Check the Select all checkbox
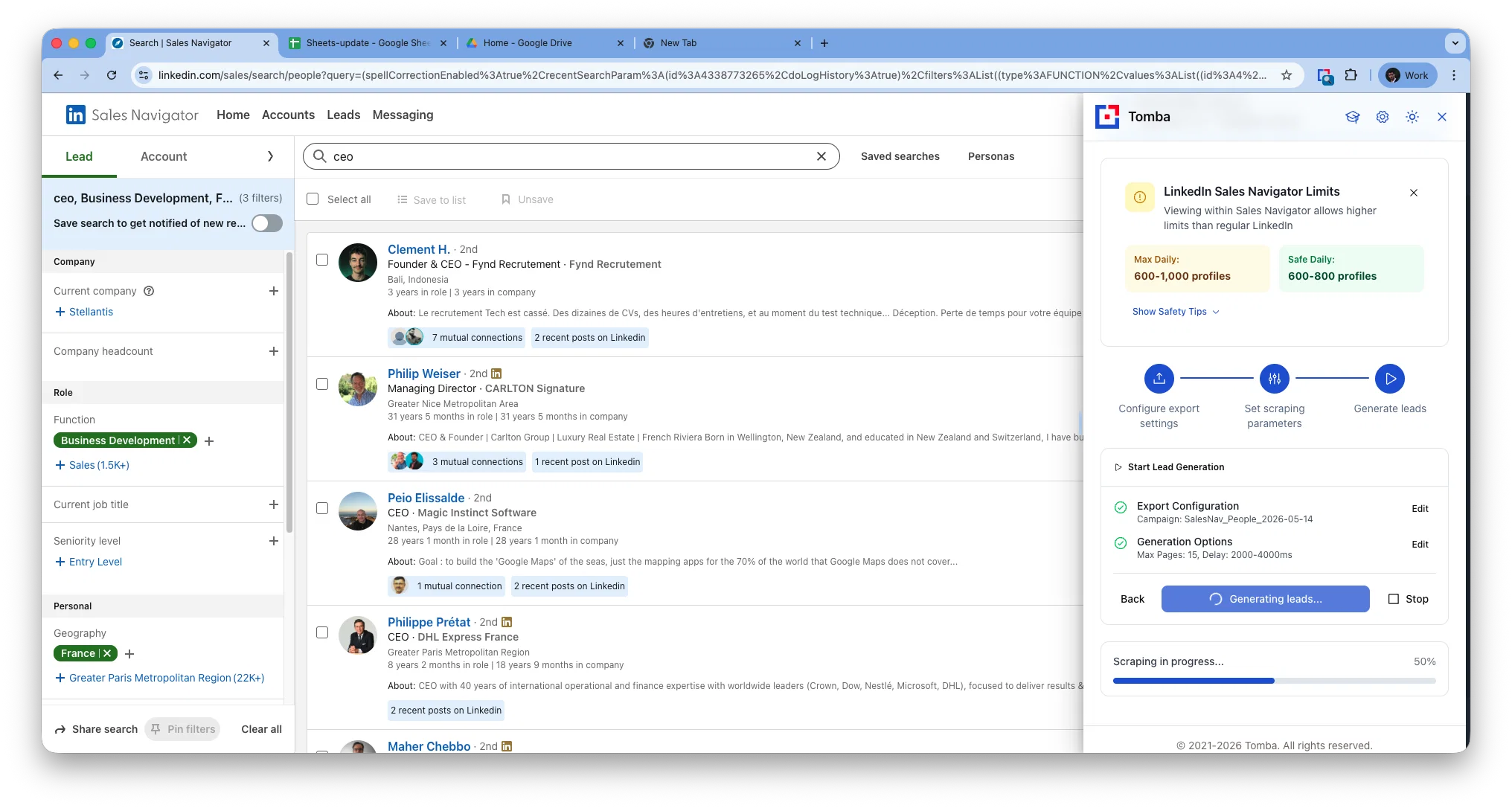The width and height of the screenshot is (1512, 808). [313, 199]
